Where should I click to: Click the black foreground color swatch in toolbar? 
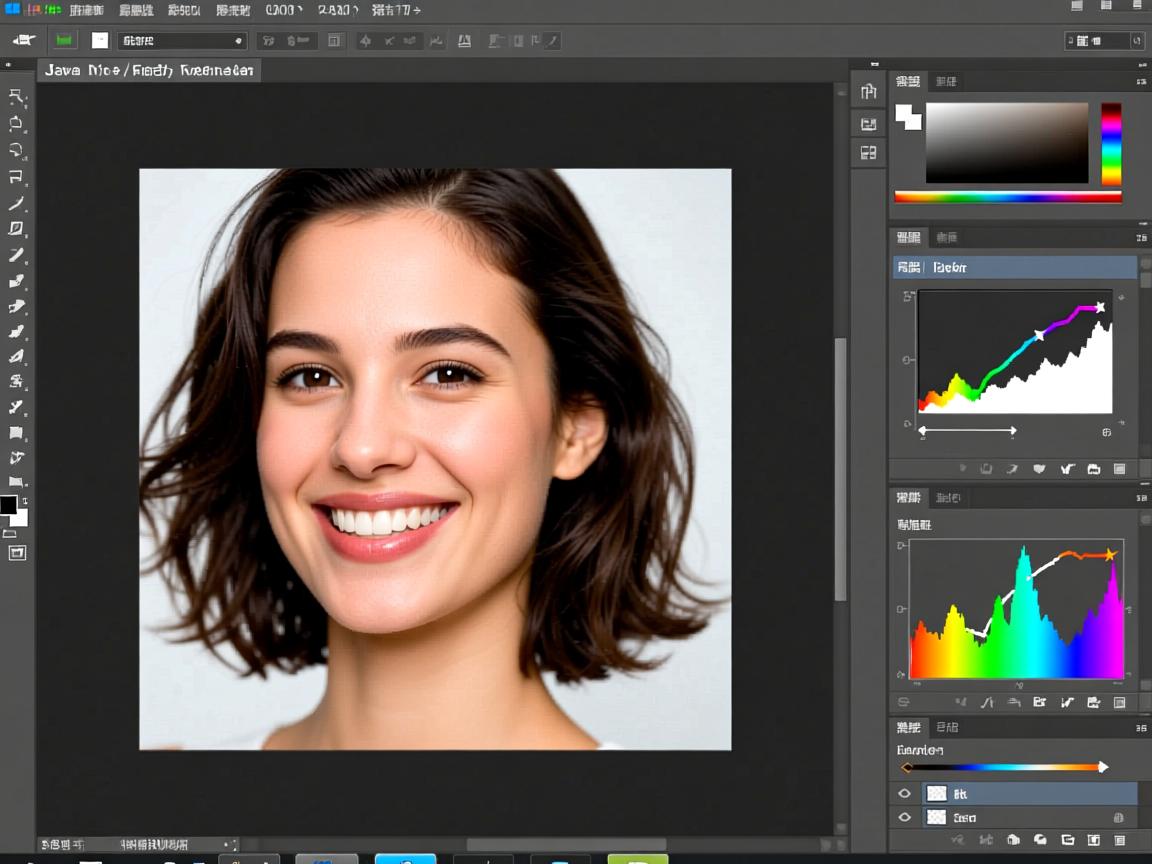(8, 505)
